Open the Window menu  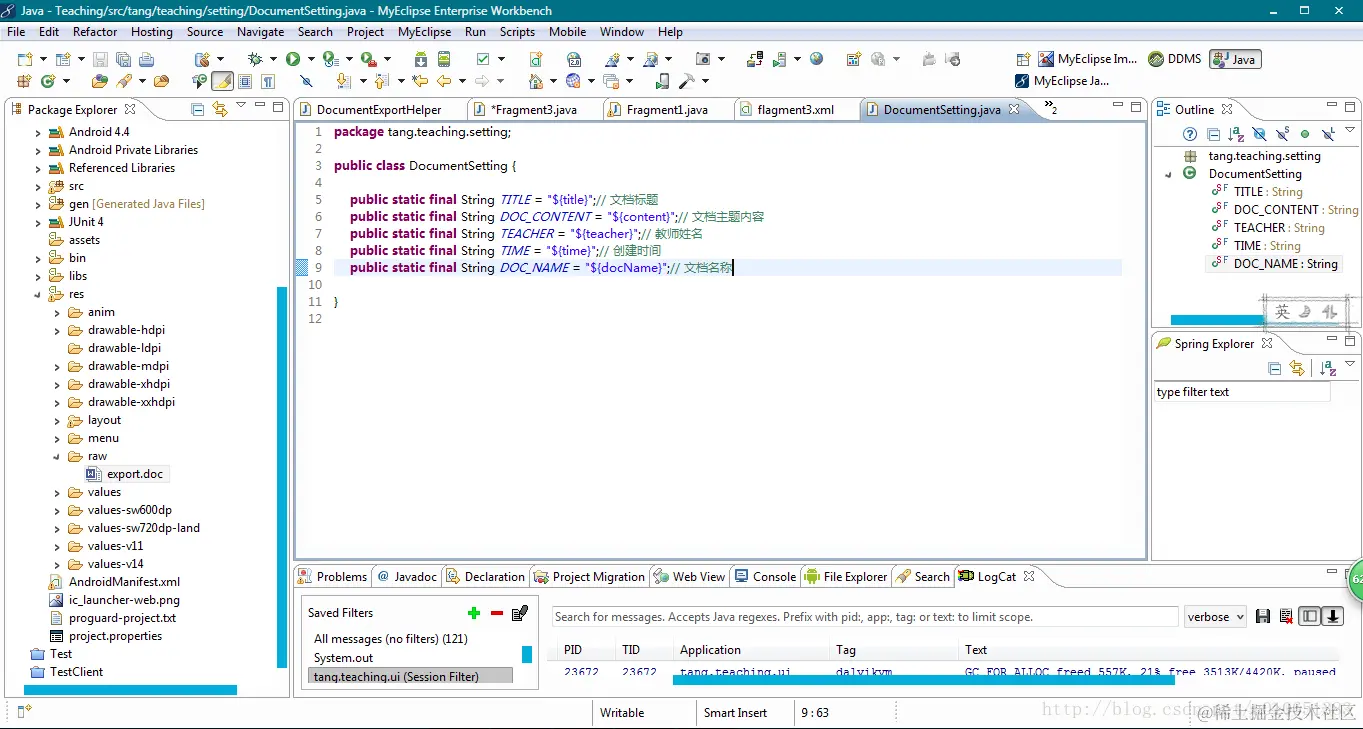pyautogui.click(x=621, y=31)
